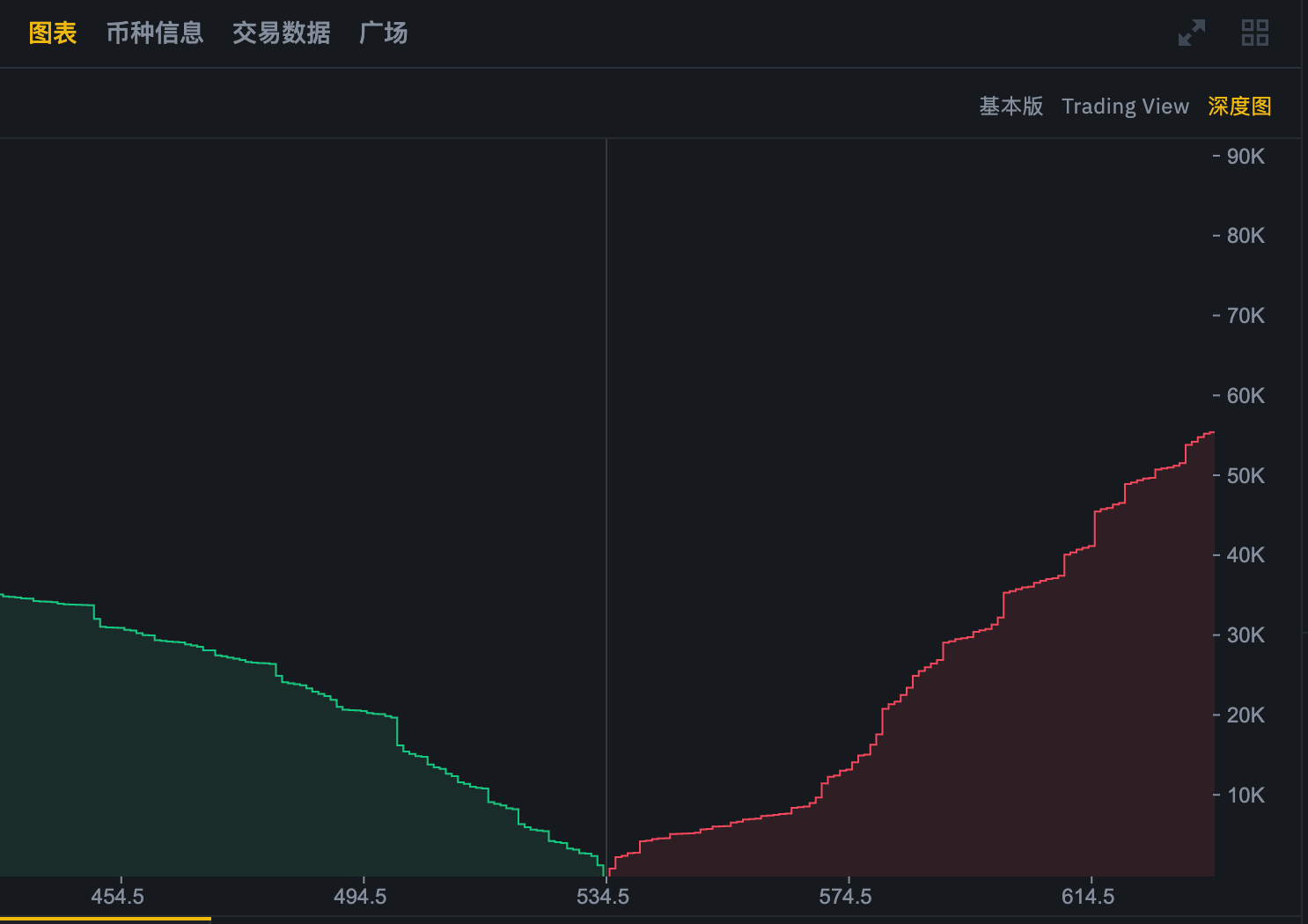The image size is (1308, 924).
Task: Open the 交易数据 tab
Action: pyautogui.click(x=282, y=33)
